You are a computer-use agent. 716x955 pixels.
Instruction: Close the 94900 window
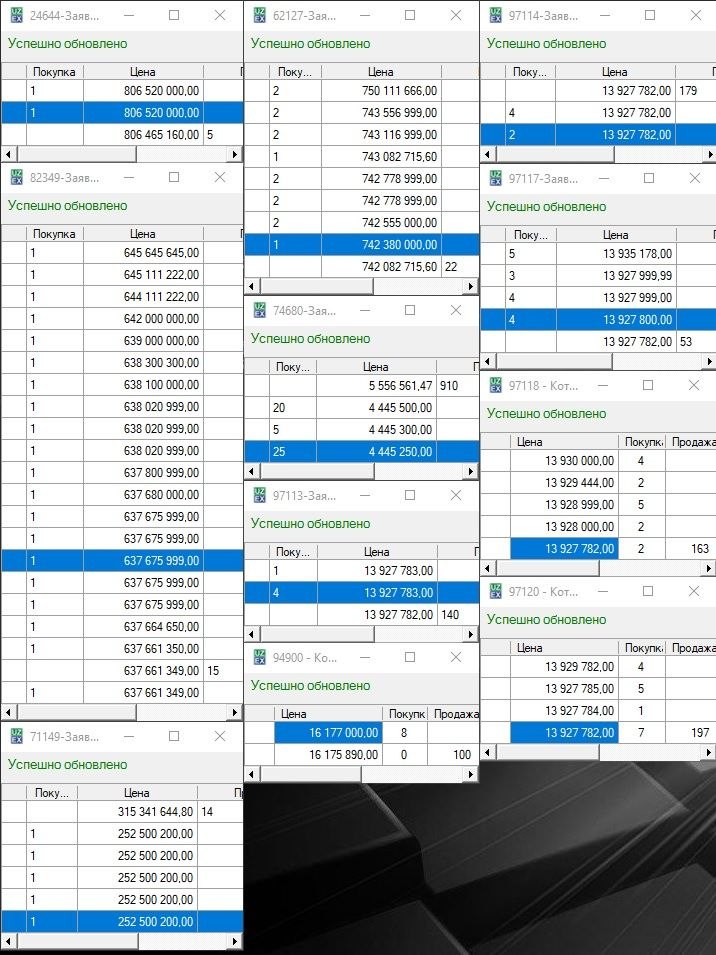(x=456, y=658)
